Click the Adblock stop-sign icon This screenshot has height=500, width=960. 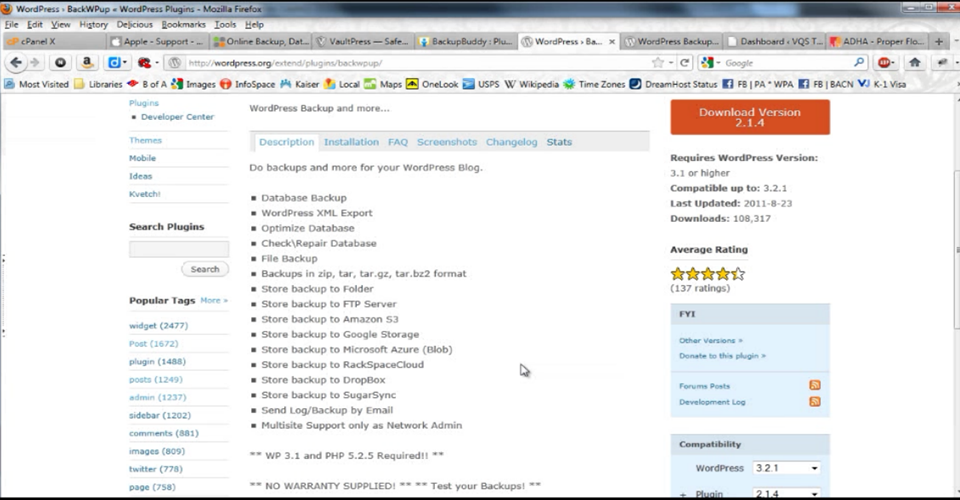pos(883,62)
